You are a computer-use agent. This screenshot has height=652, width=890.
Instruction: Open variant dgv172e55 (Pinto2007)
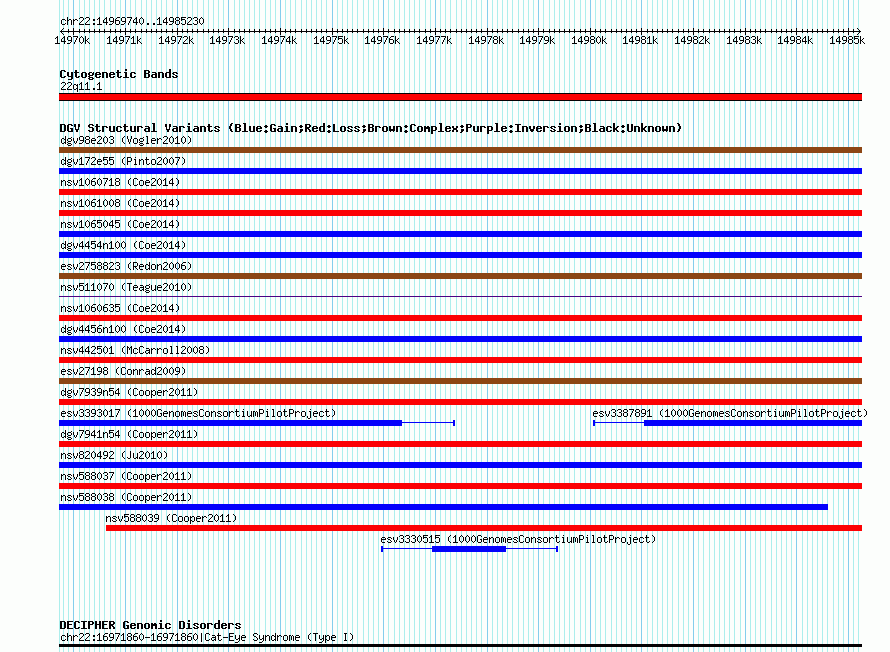123,161
